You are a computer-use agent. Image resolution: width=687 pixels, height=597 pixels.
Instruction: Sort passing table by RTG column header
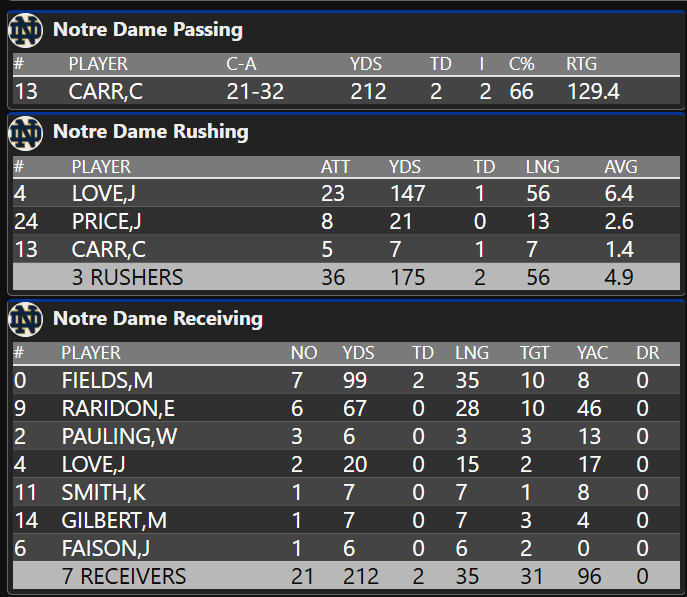(581, 64)
